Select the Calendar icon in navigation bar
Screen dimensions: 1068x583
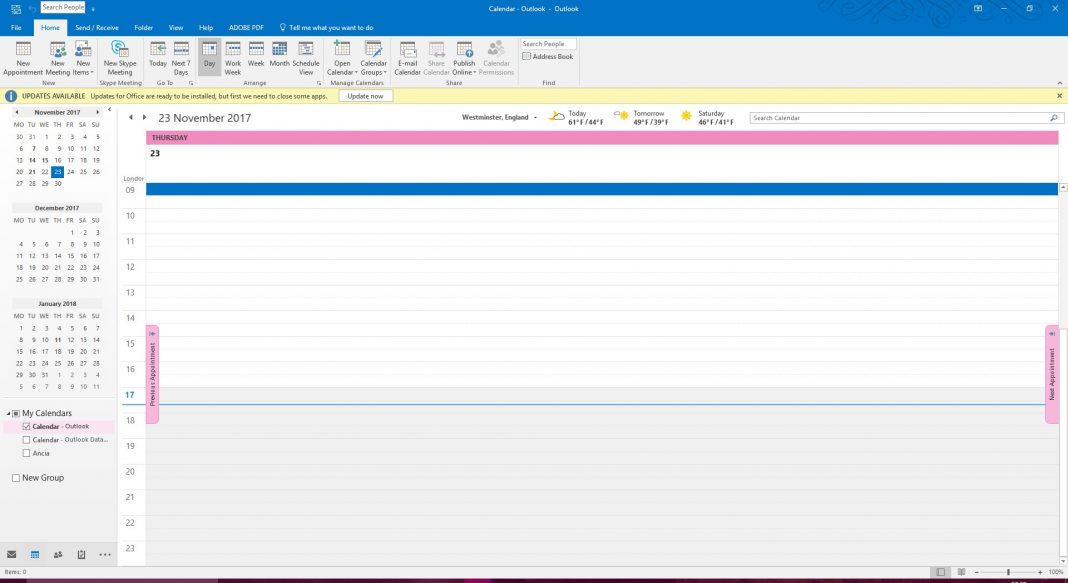point(35,554)
